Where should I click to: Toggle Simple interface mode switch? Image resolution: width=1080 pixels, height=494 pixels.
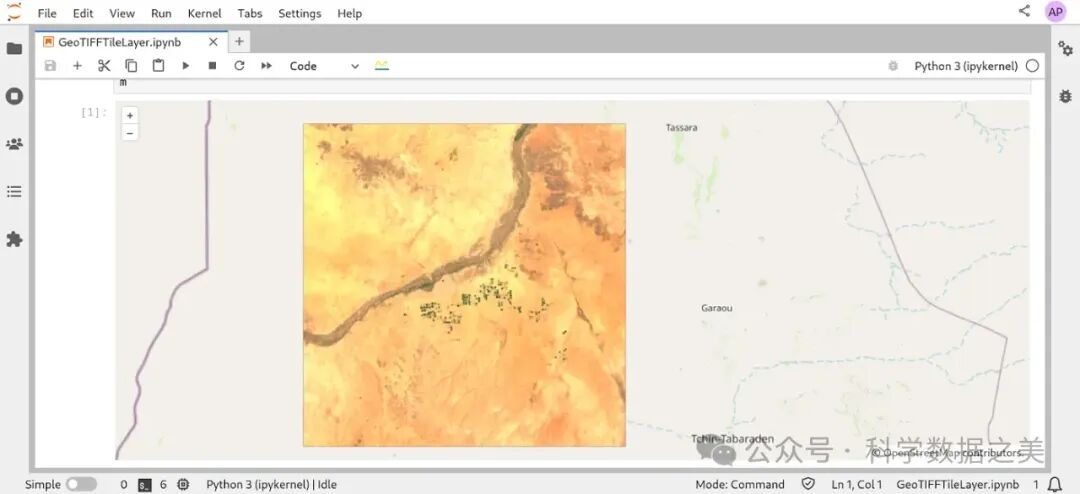(x=81, y=484)
